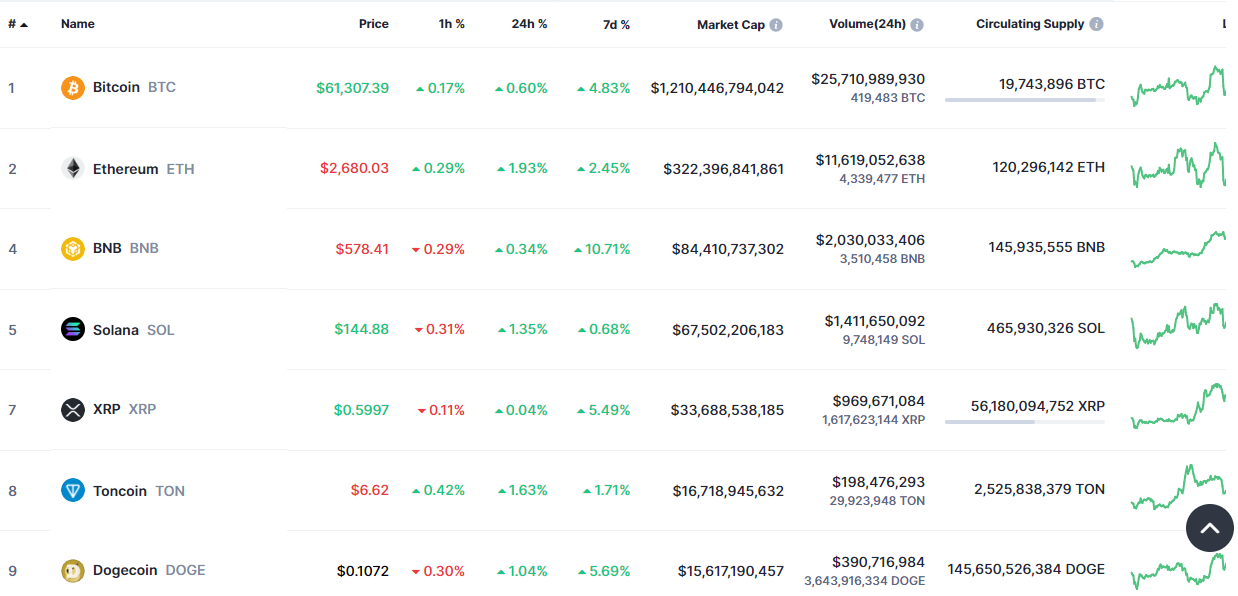Click the Bitcoin logo icon

coord(73,88)
